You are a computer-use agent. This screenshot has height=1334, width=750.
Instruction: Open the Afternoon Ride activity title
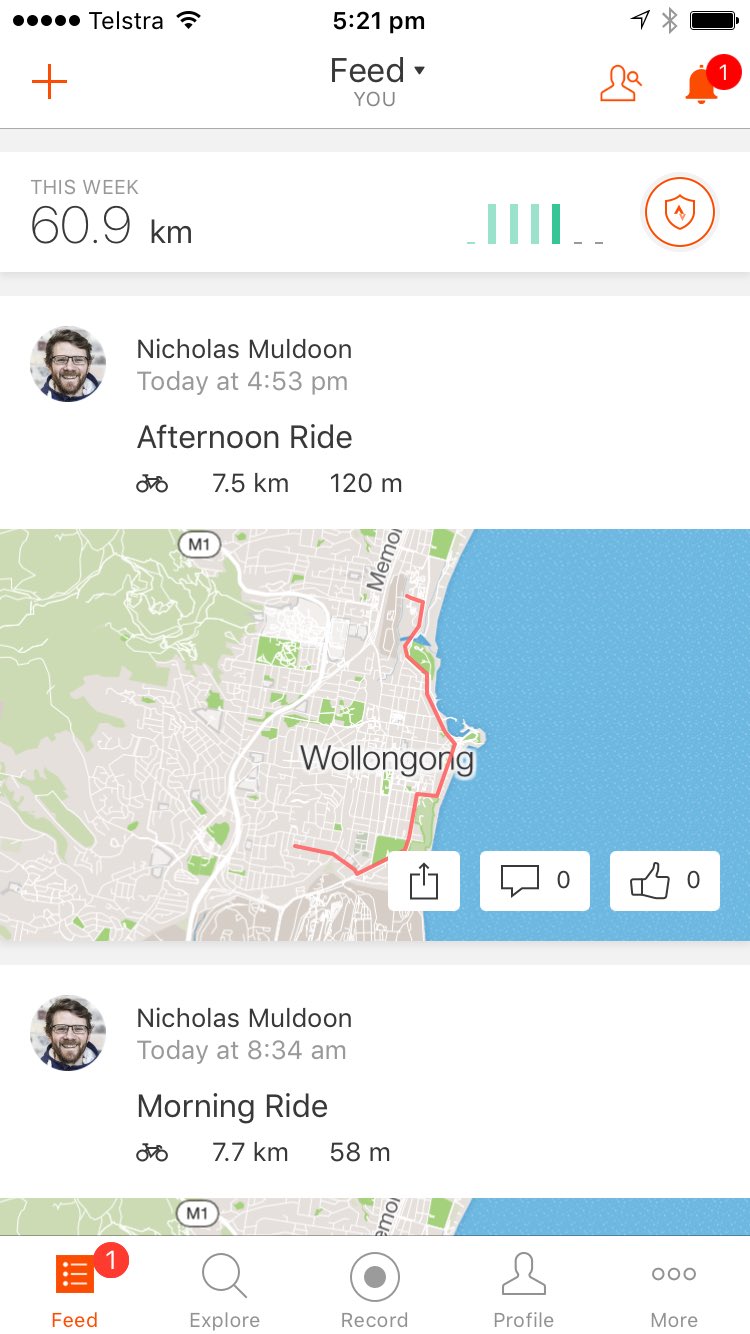click(244, 438)
